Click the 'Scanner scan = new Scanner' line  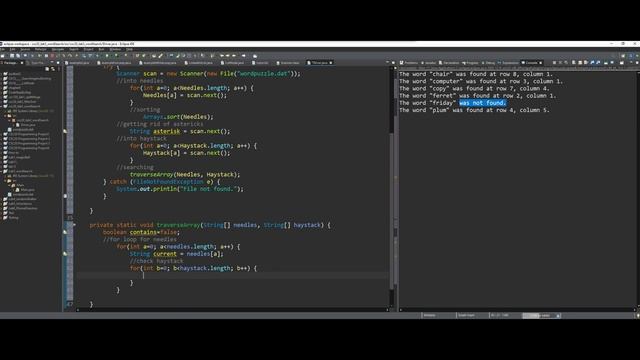208,73
